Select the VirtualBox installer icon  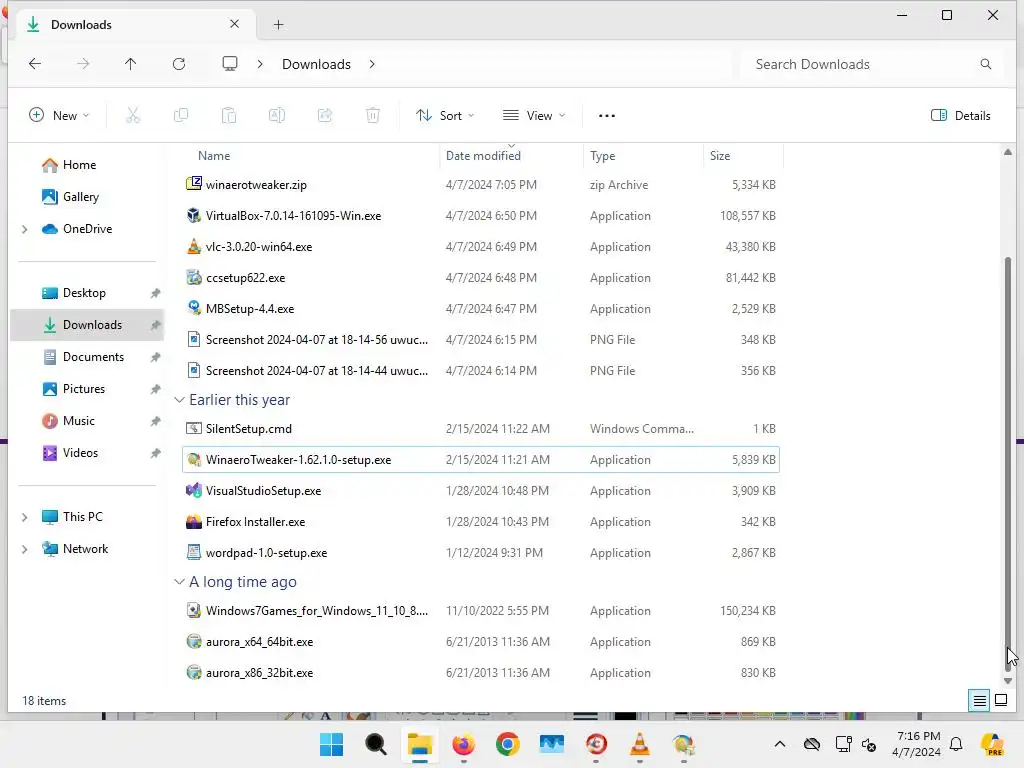pyautogui.click(x=193, y=215)
